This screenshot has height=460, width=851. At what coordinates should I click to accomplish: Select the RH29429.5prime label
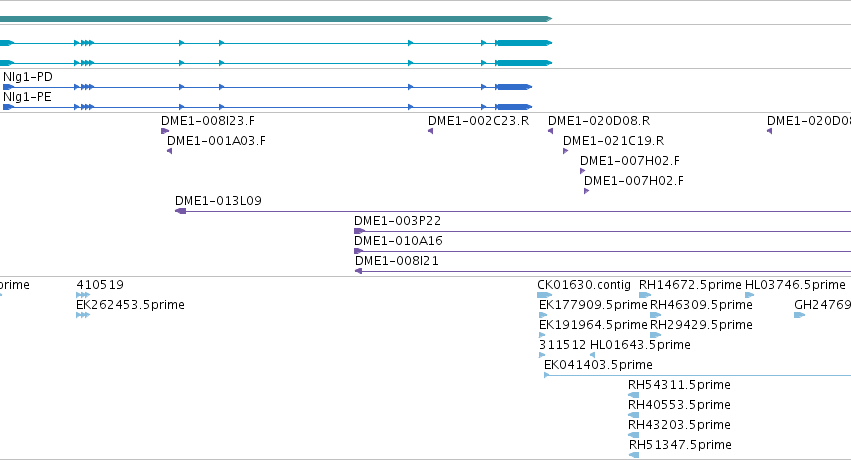(701, 325)
